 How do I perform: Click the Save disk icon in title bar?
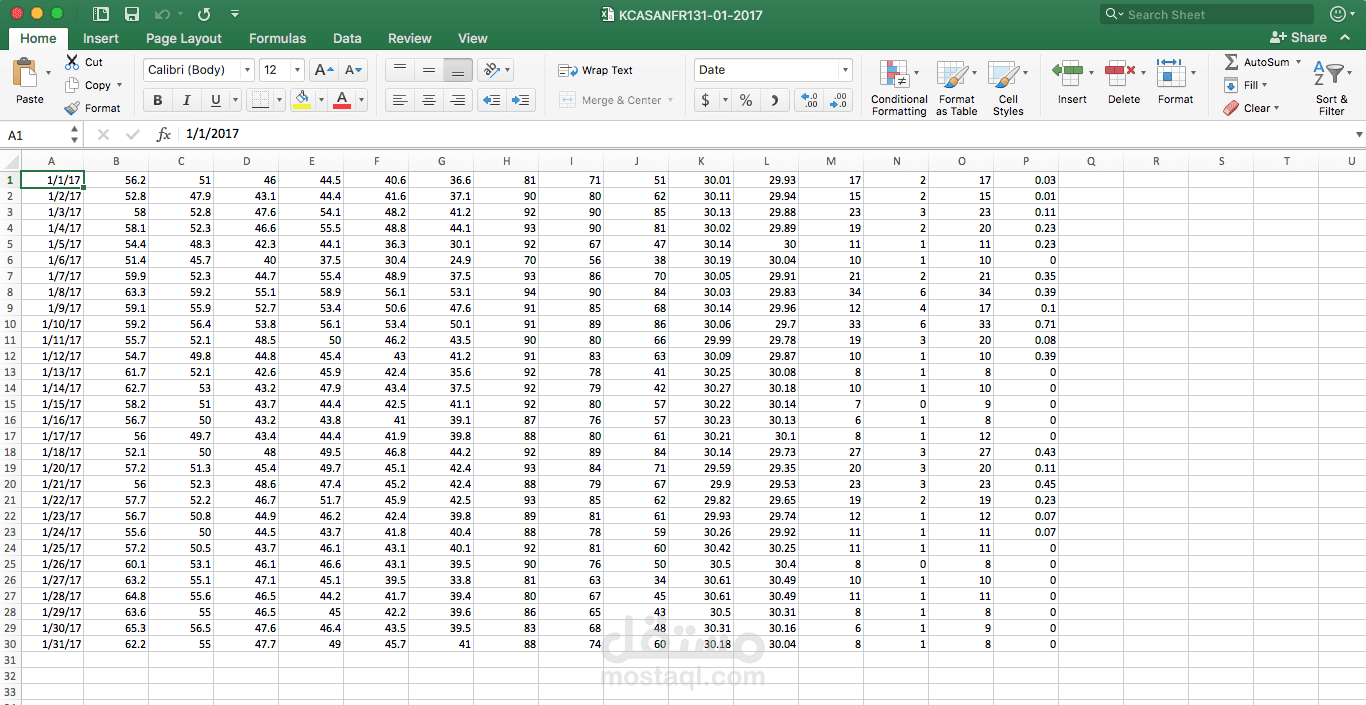pyautogui.click(x=132, y=14)
